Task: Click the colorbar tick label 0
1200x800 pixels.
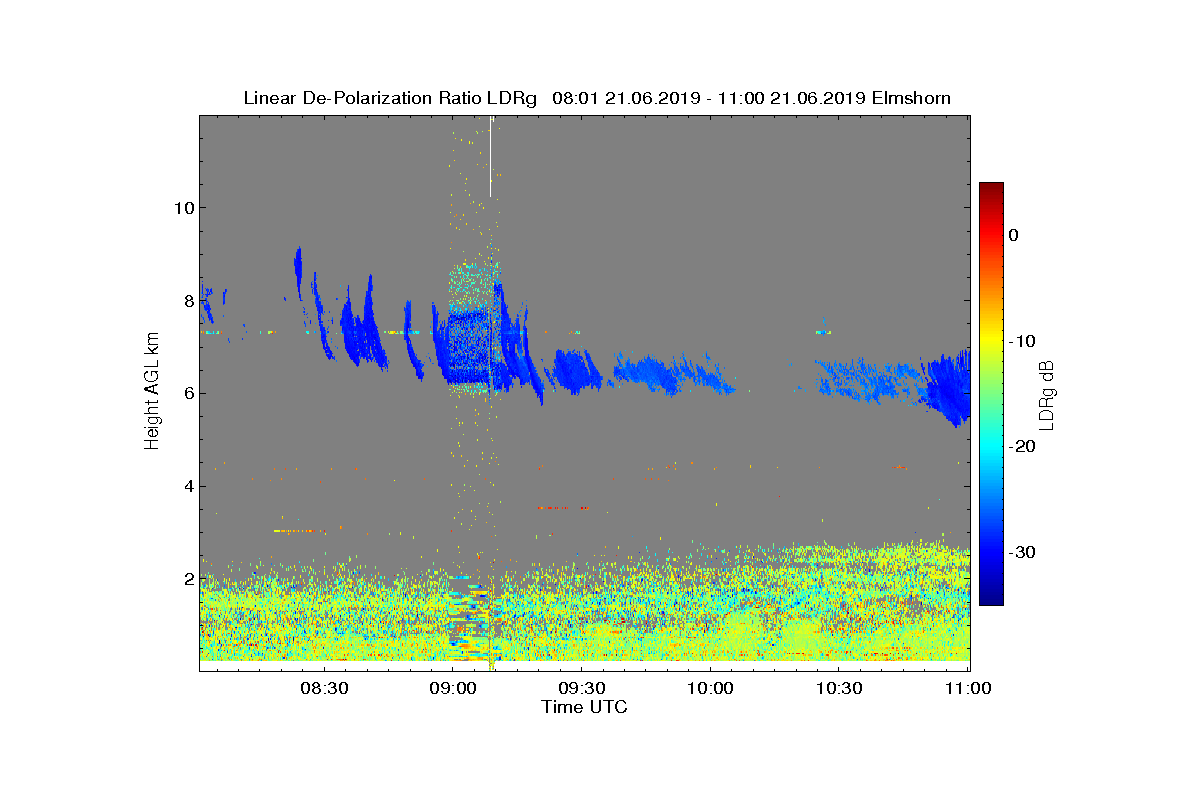Action: click(x=1014, y=235)
